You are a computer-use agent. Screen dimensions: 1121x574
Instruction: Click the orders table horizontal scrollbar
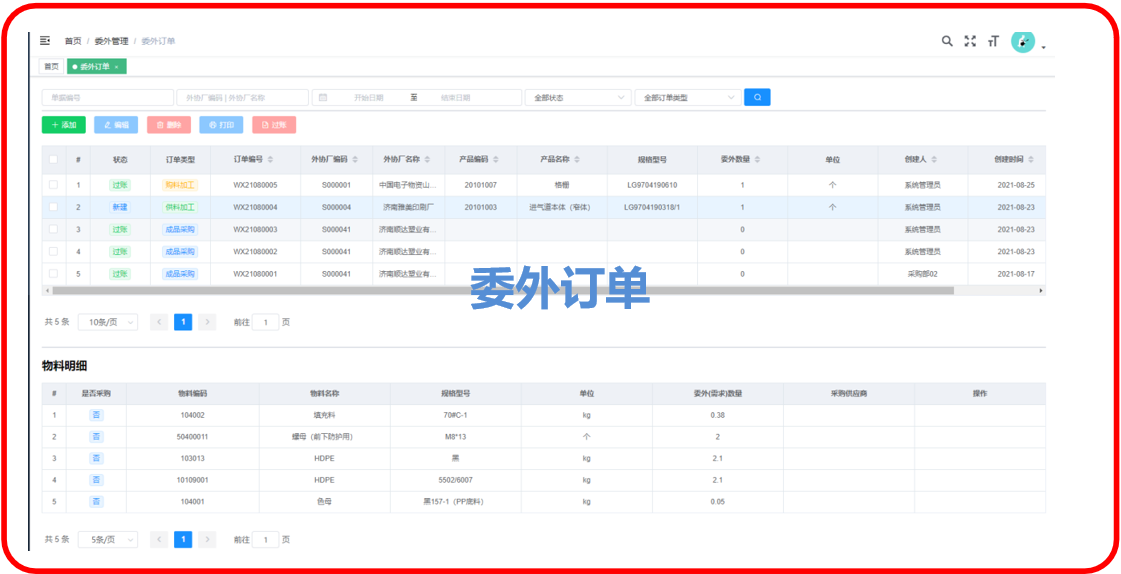[500, 291]
